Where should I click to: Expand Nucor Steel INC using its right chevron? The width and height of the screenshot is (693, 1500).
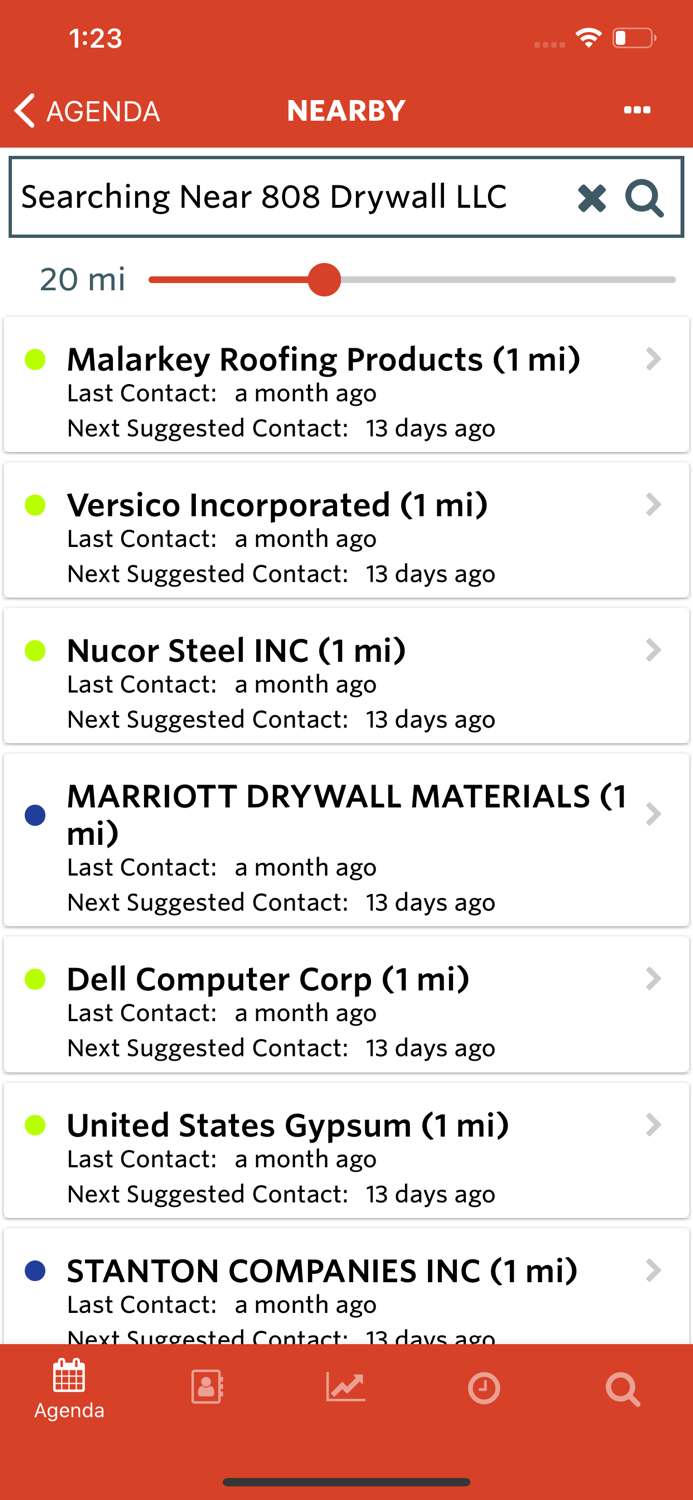coord(653,650)
